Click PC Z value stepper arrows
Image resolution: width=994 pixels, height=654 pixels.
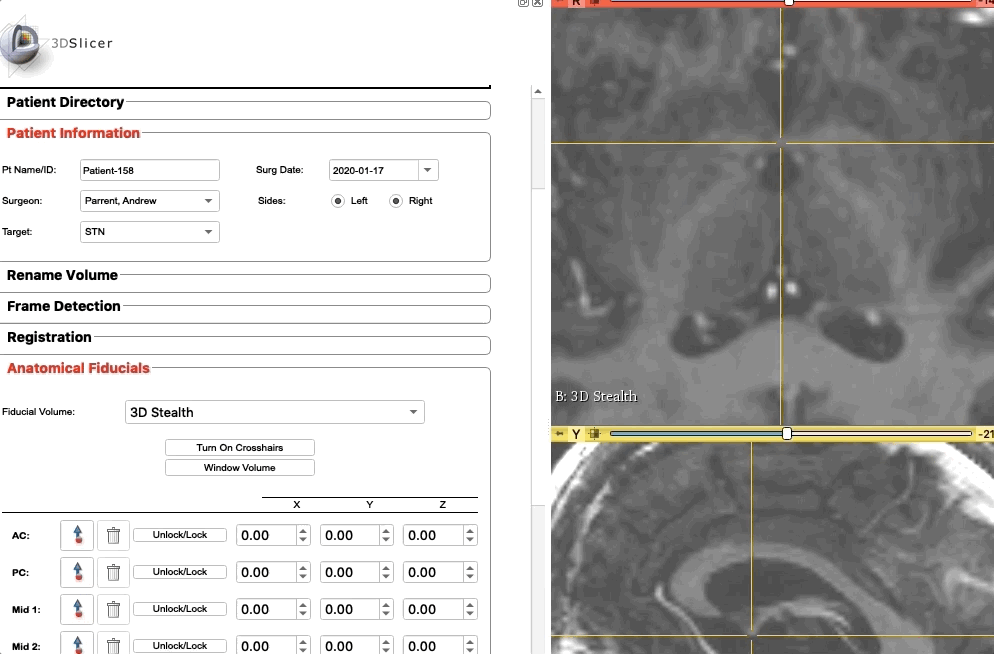470,572
